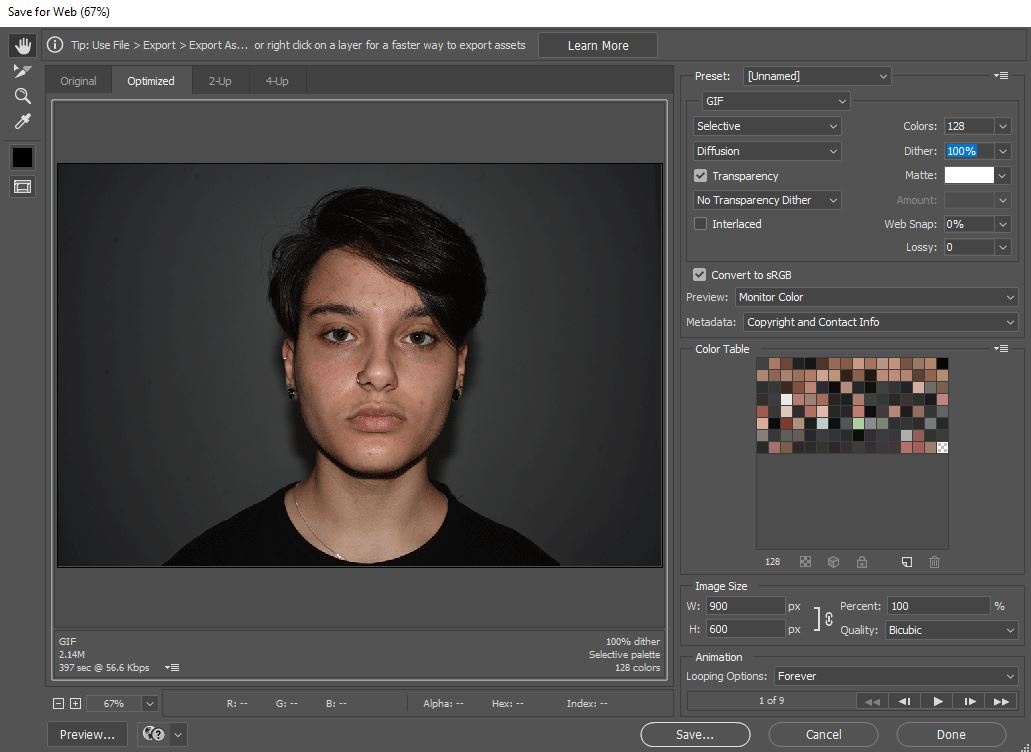Click the zoom out minus icon
1031x752 pixels.
pyautogui.click(x=59, y=703)
